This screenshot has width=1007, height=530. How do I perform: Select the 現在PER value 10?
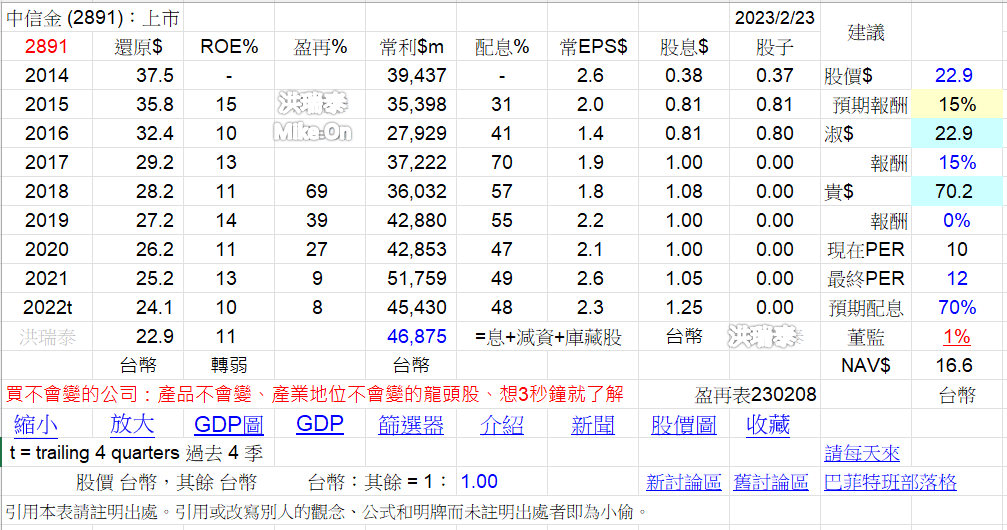[957, 249]
